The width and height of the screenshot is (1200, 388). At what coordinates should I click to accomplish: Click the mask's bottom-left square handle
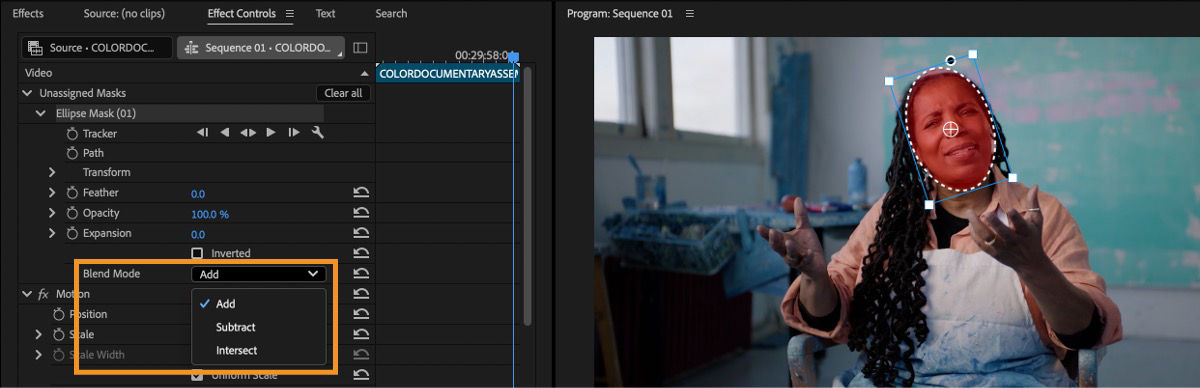928,204
